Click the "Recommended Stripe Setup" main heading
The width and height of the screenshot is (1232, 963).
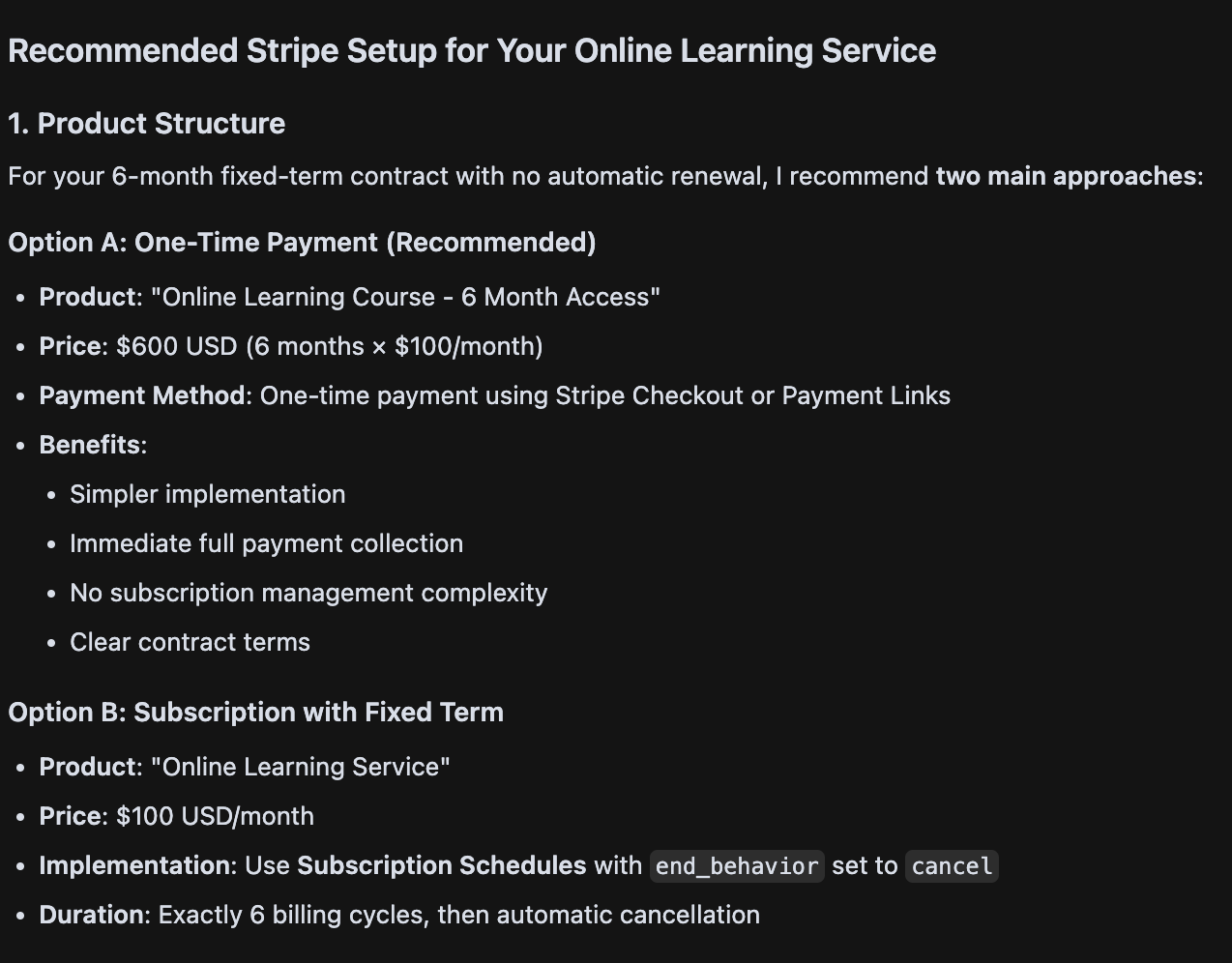tap(471, 50)
